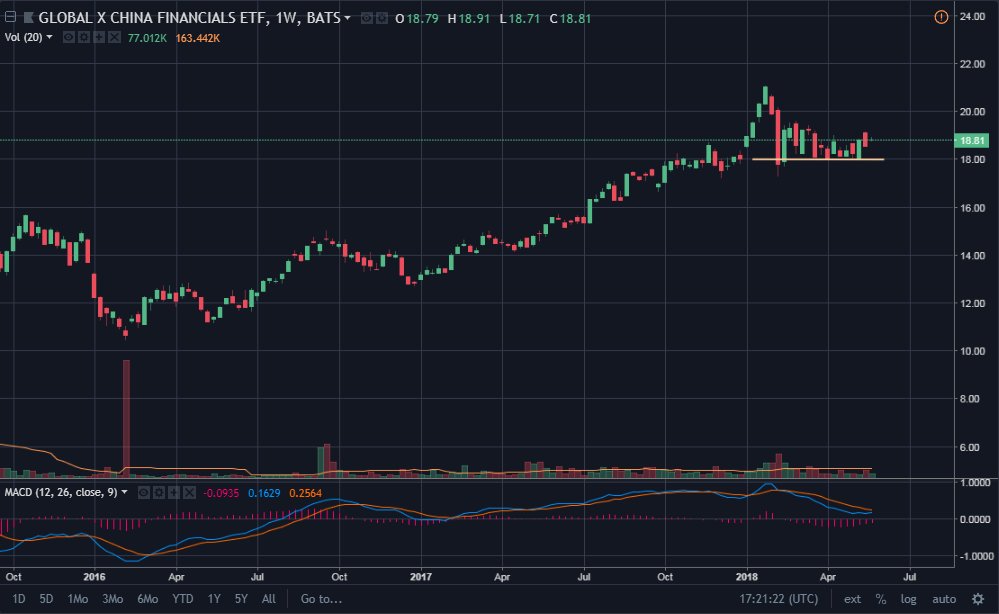Screen dimensions: 999x614
Task: Click the close price value 18.81 in legend
Action: pyautogui.click(x=575, y=18)
